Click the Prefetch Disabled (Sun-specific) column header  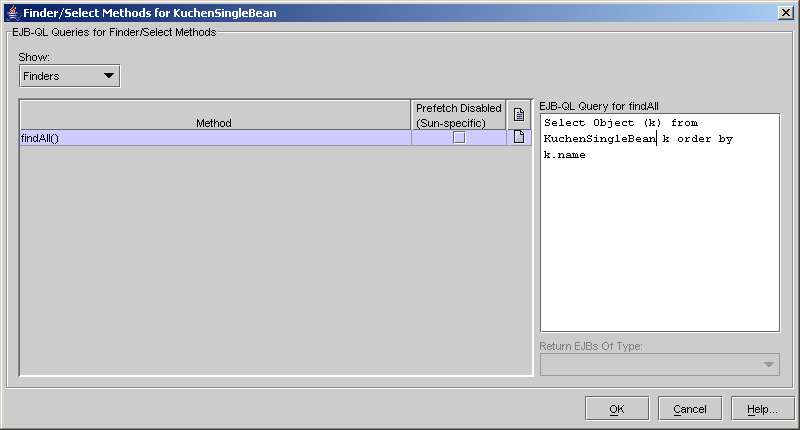pyautogui.click(x=459, y=115)
